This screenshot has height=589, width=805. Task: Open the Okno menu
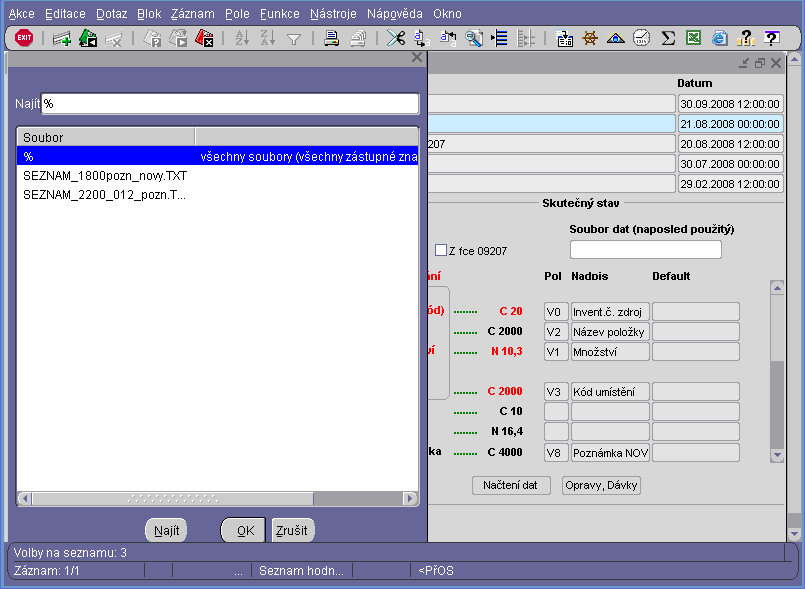pos(447,14)
